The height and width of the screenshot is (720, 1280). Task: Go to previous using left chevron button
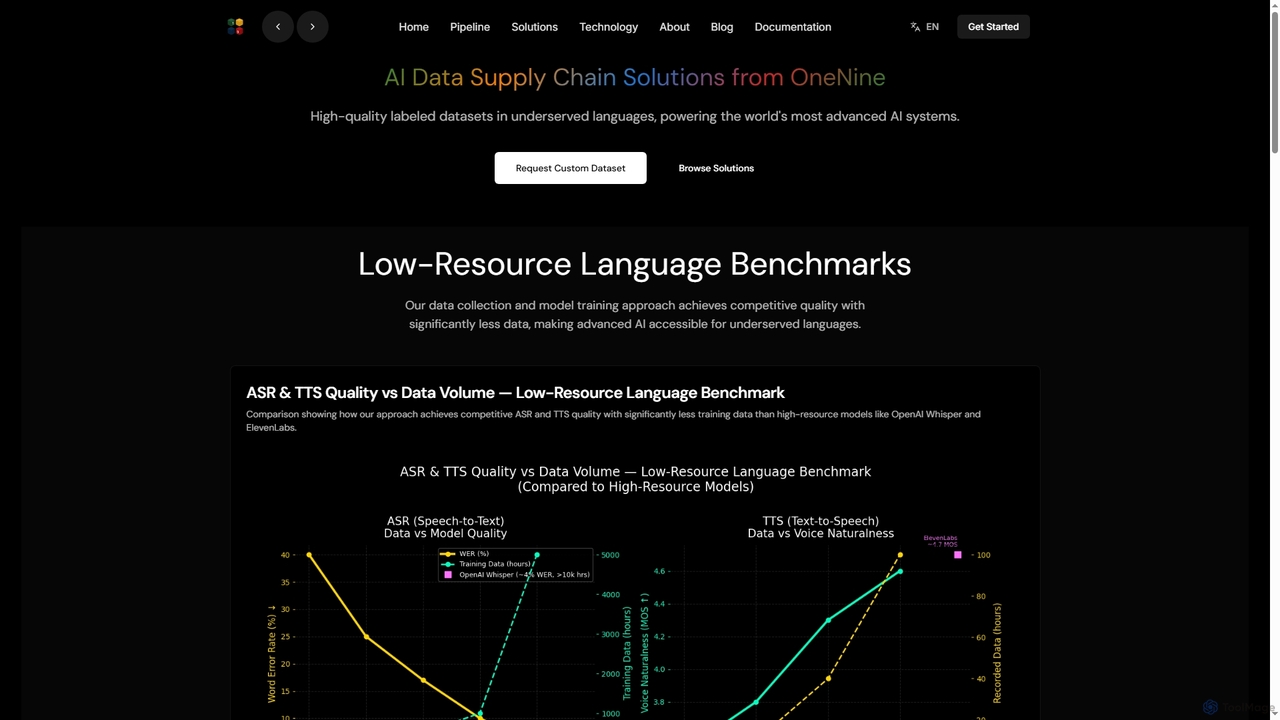pyautogui.click(x=278, y=27)
